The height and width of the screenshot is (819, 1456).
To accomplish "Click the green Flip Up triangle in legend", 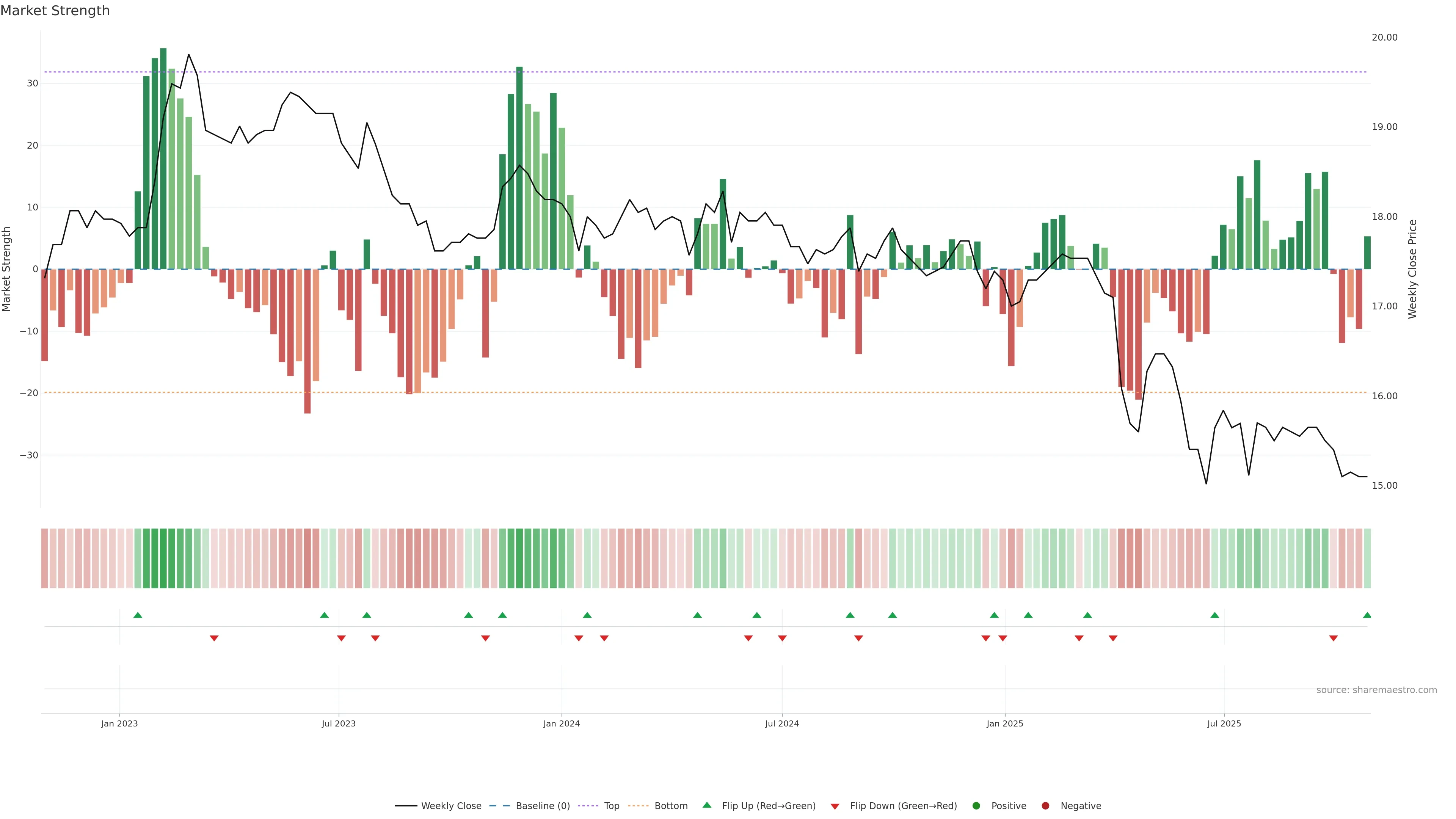I will click(x=706, y=805).
